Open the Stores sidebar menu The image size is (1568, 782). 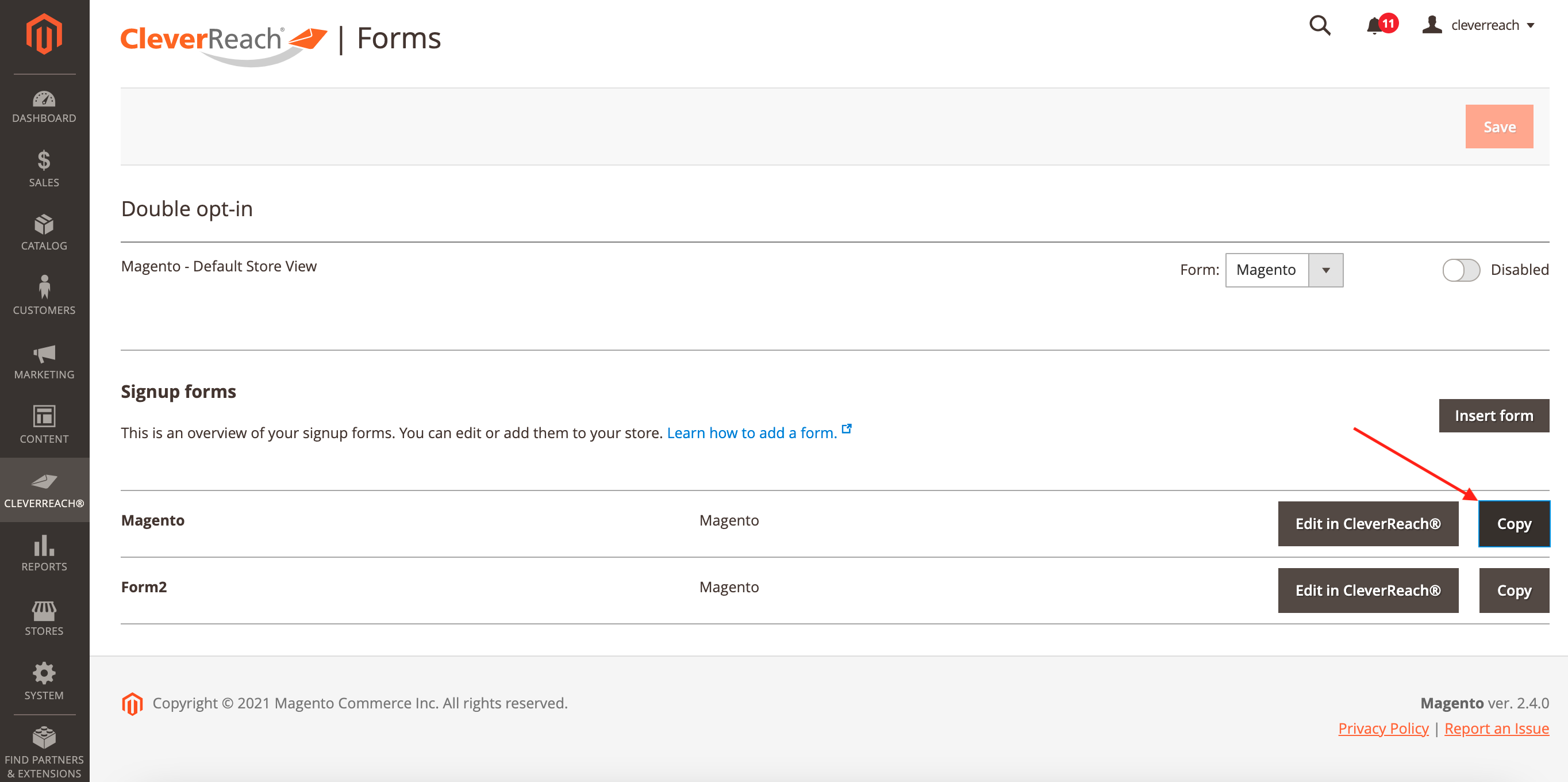point(44,618)
